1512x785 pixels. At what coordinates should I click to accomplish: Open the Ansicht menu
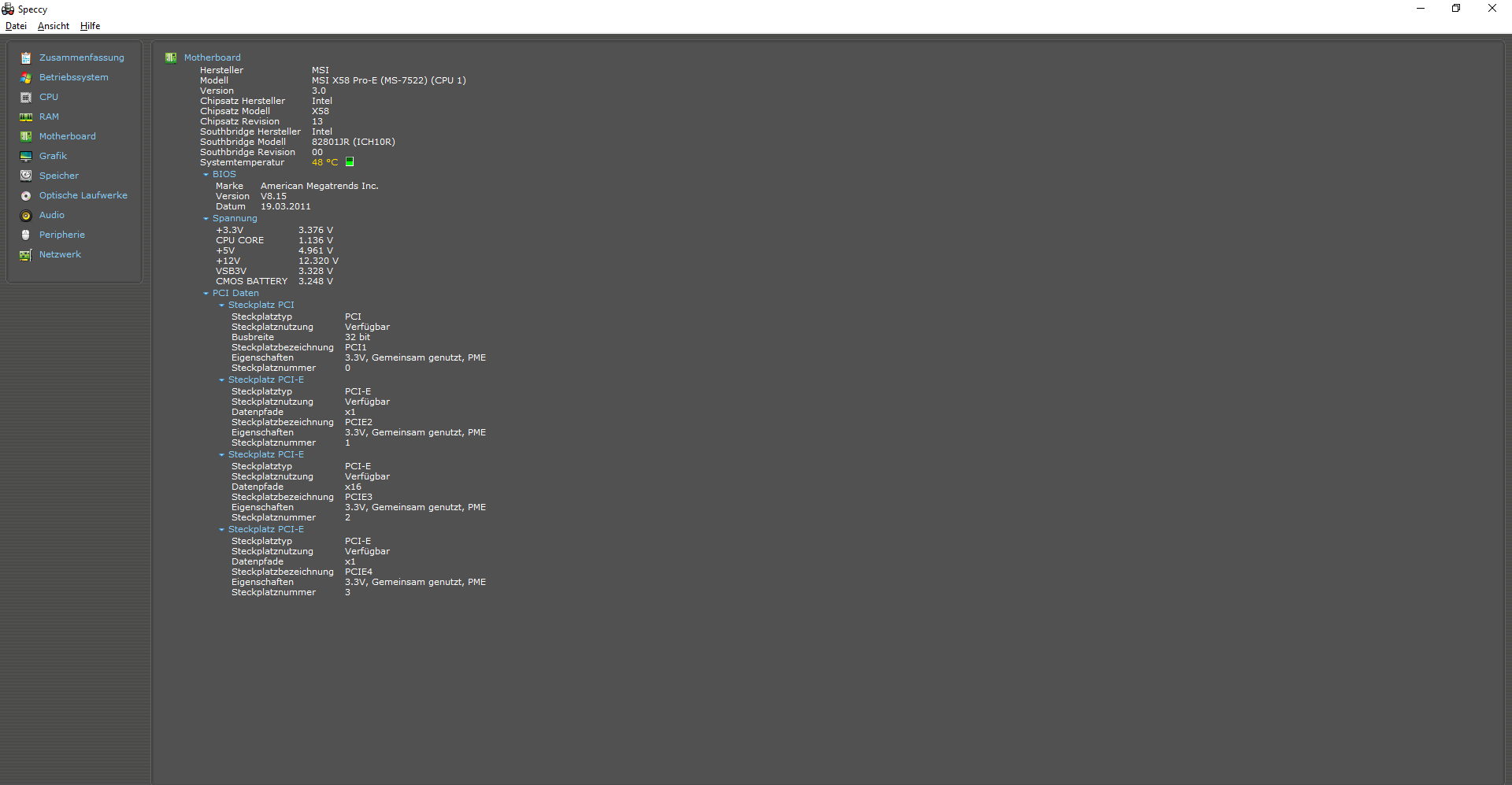[x=54, y=26]
